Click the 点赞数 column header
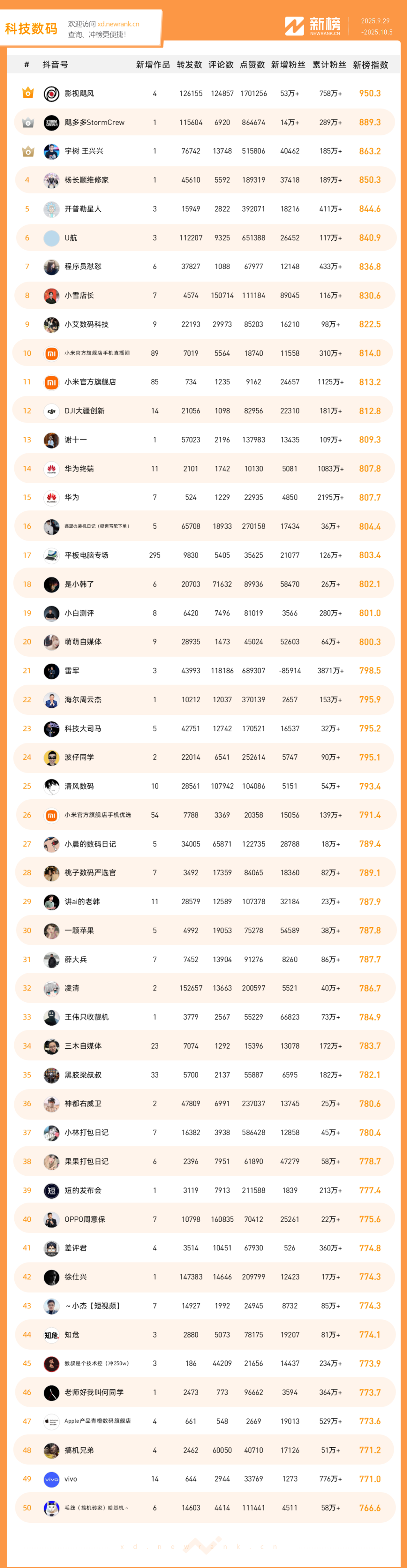The width and height of the screenshot is (407, 1568). (252, 65)
